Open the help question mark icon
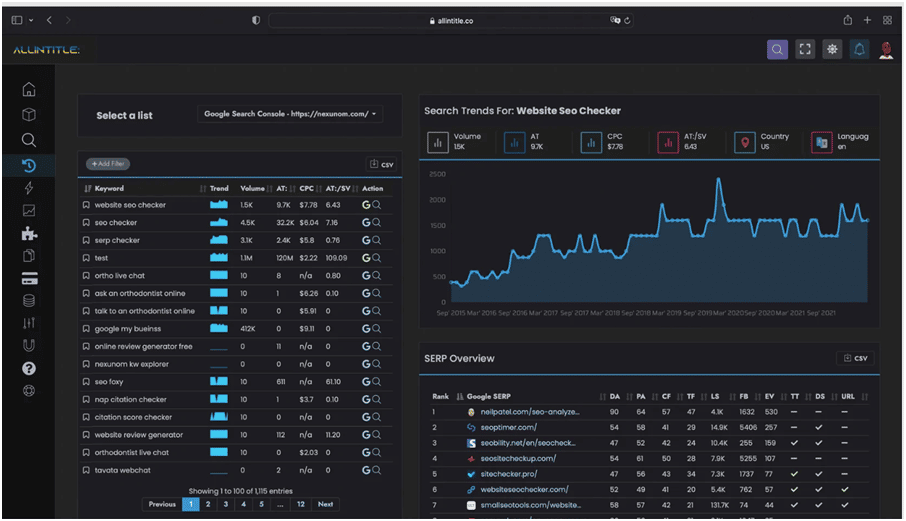The height and width of the screenshot is (521, 906). click(29, 369)
